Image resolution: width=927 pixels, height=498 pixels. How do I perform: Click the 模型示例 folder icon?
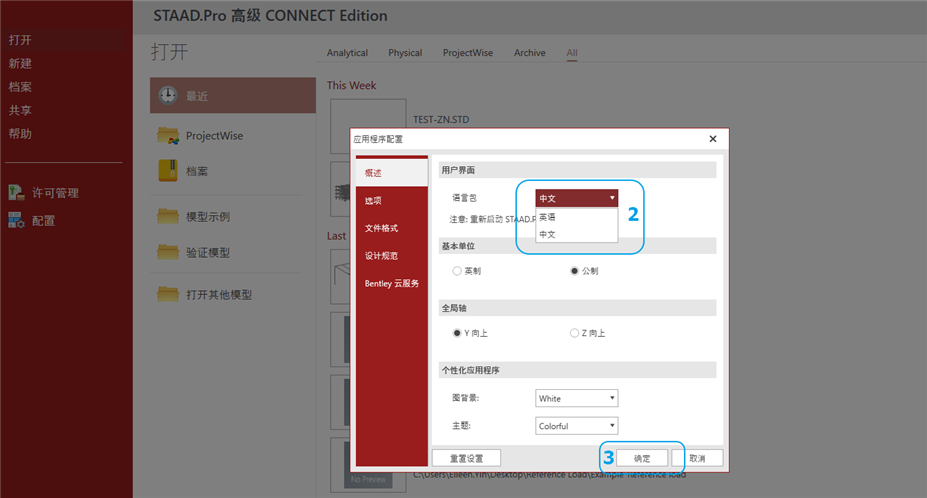pos(168,216)
